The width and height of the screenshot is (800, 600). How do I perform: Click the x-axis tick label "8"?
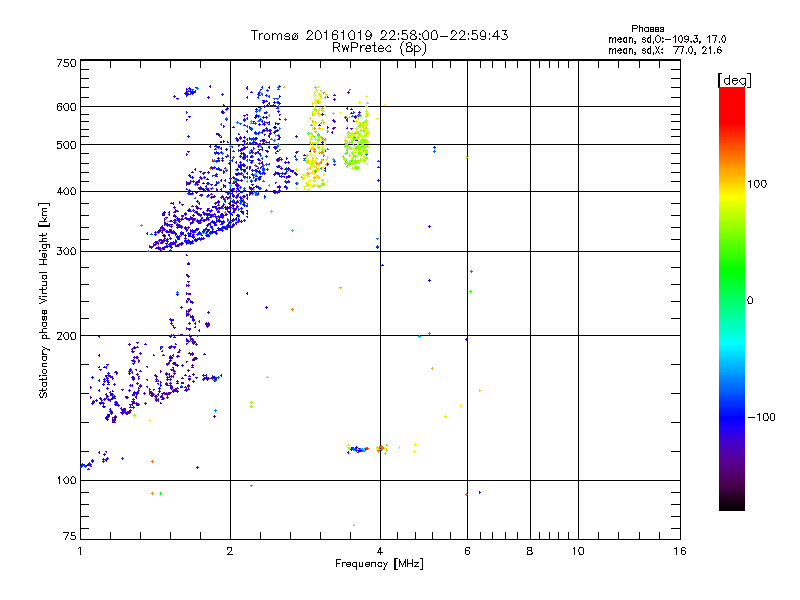(530, 551)
